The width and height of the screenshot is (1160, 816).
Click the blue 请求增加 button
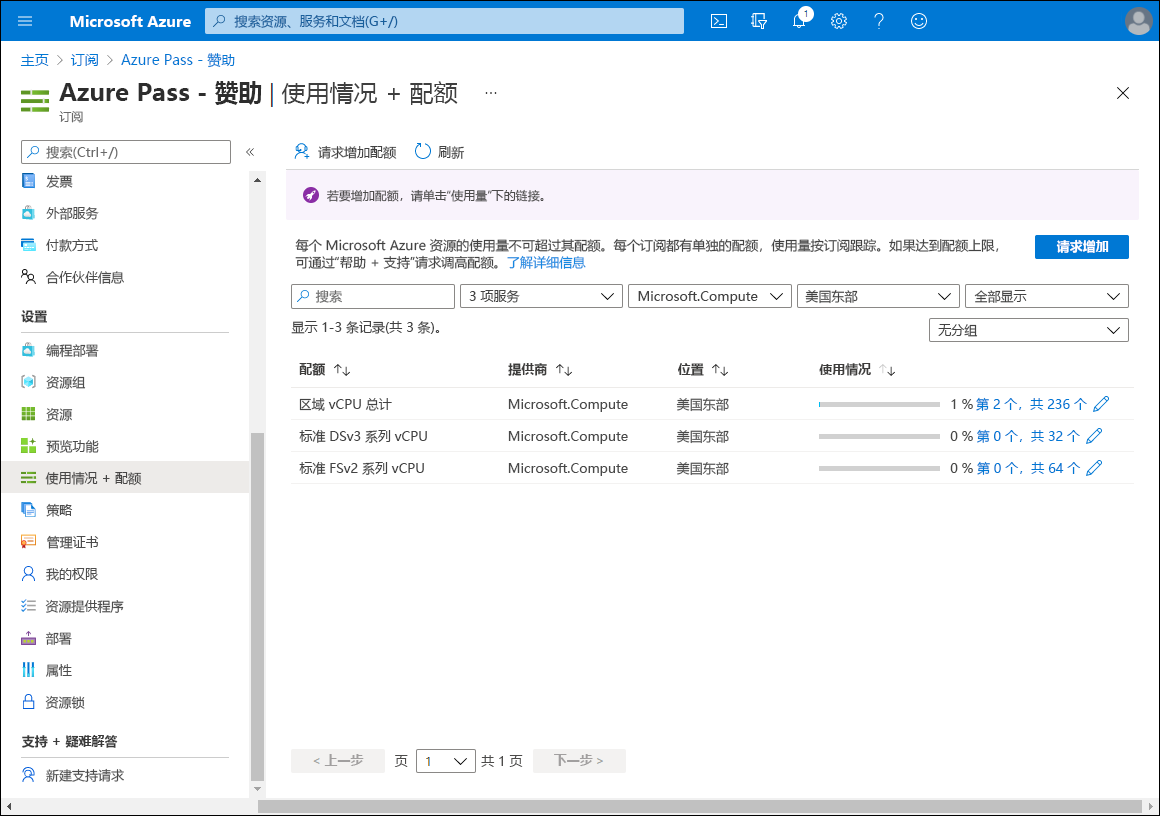(x=1082, y=246)
